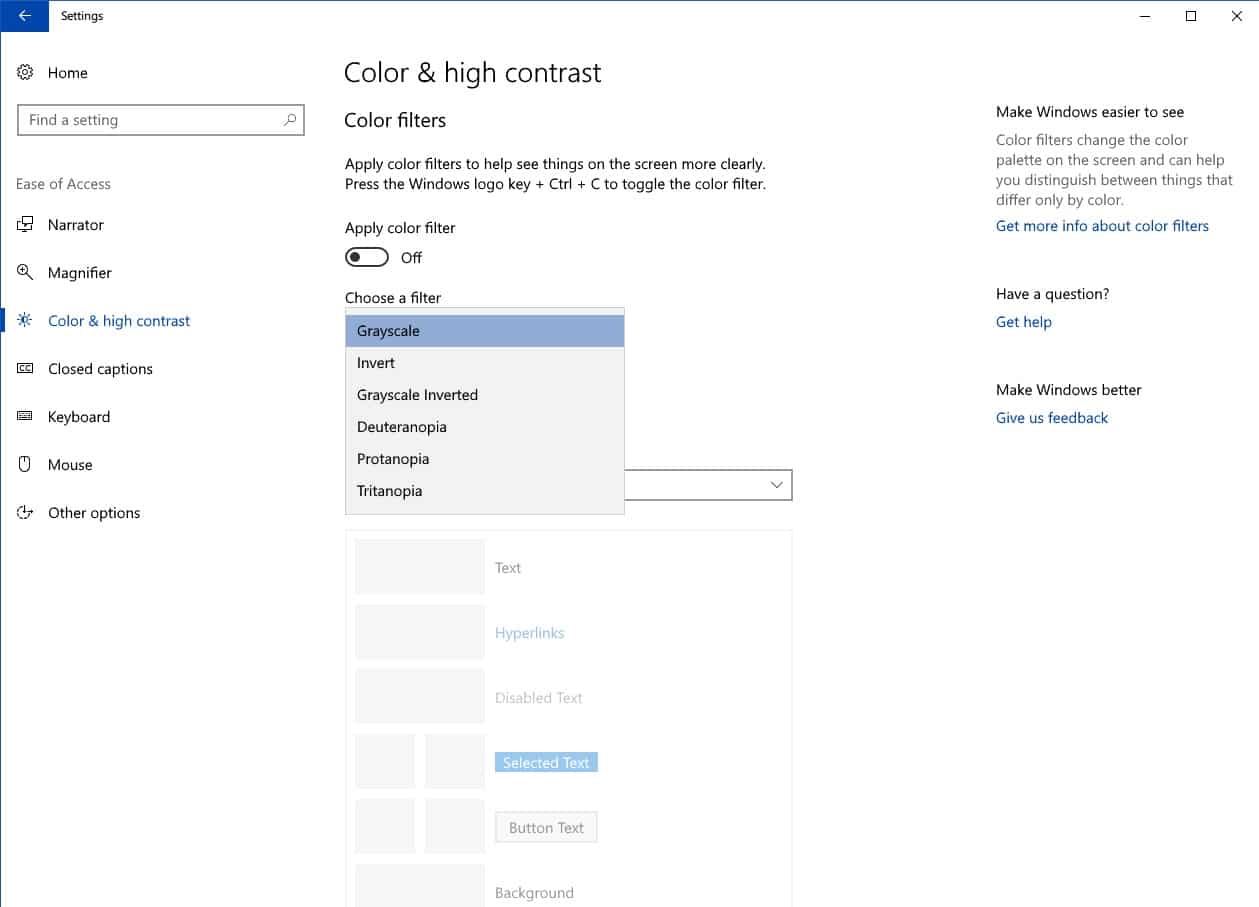
Task: Open Closed captions settings
Action: pos(100,369)
